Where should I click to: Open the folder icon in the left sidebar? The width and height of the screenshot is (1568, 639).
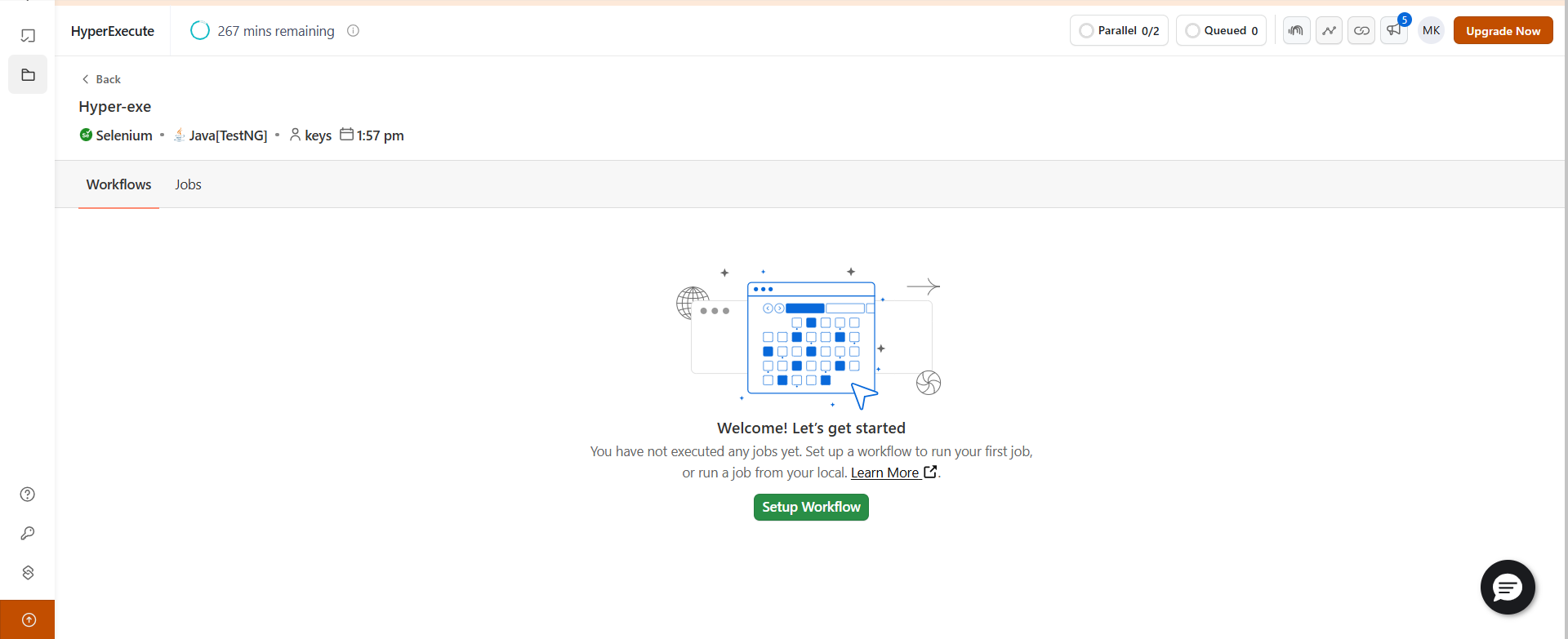click(28, 75)
